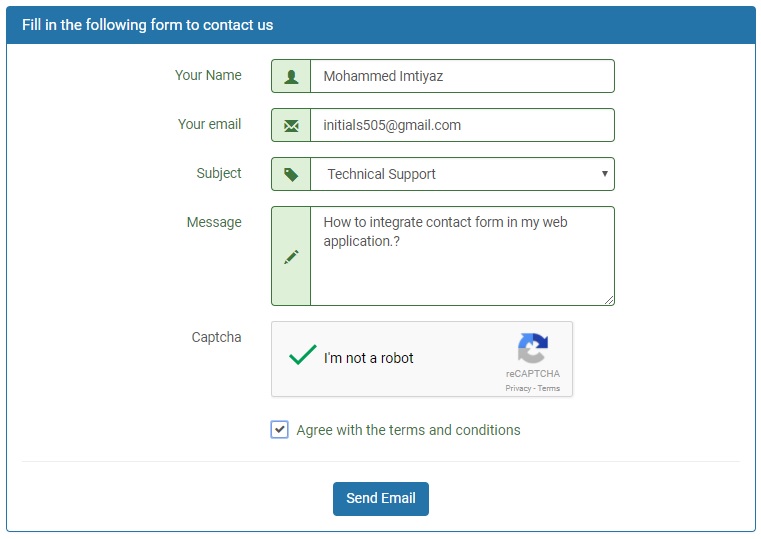761x539 pixels.
Task: Open the reCAPTCHA Terms link
Action: 548,388
